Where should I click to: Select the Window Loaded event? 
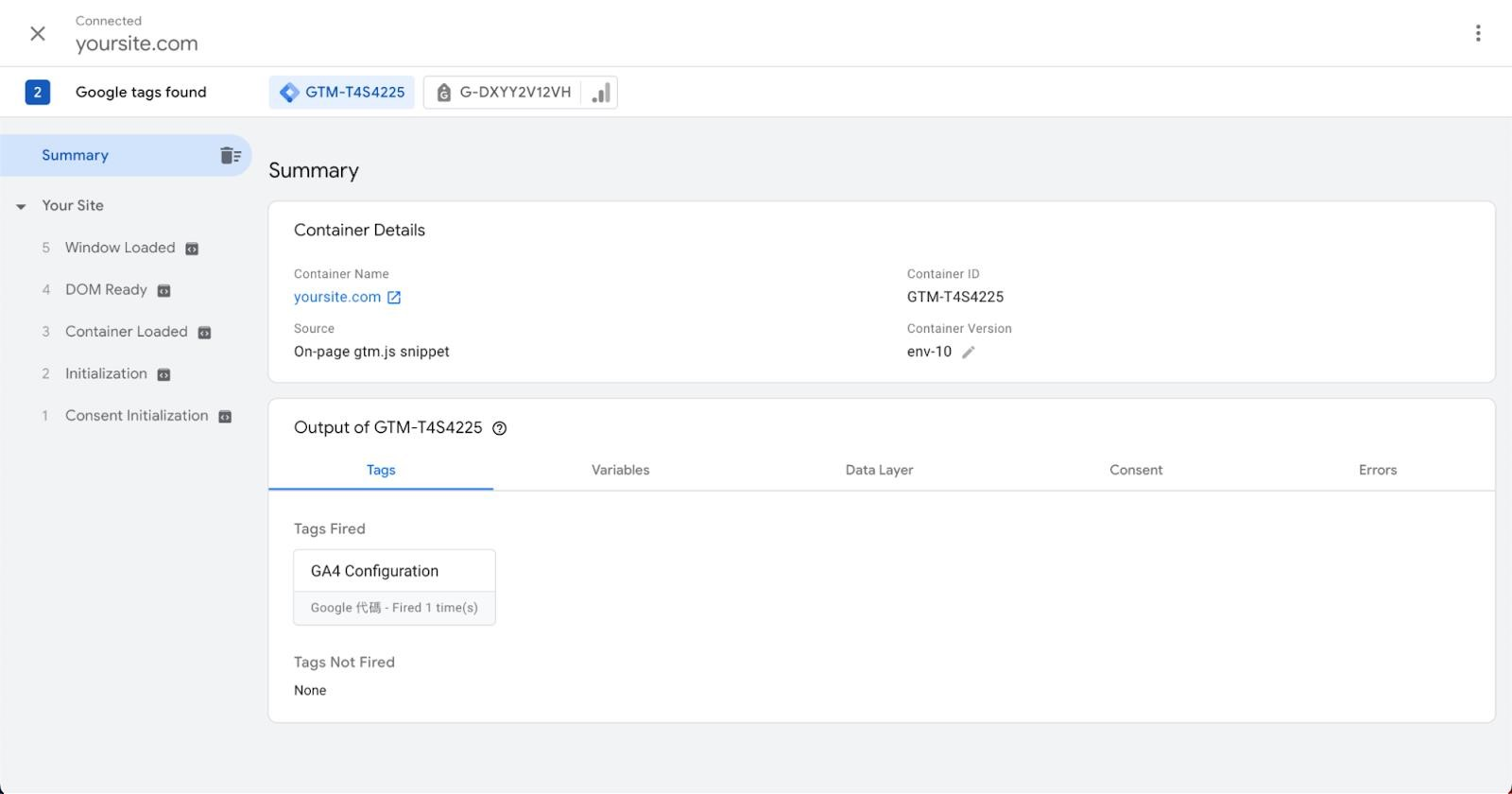120,248
